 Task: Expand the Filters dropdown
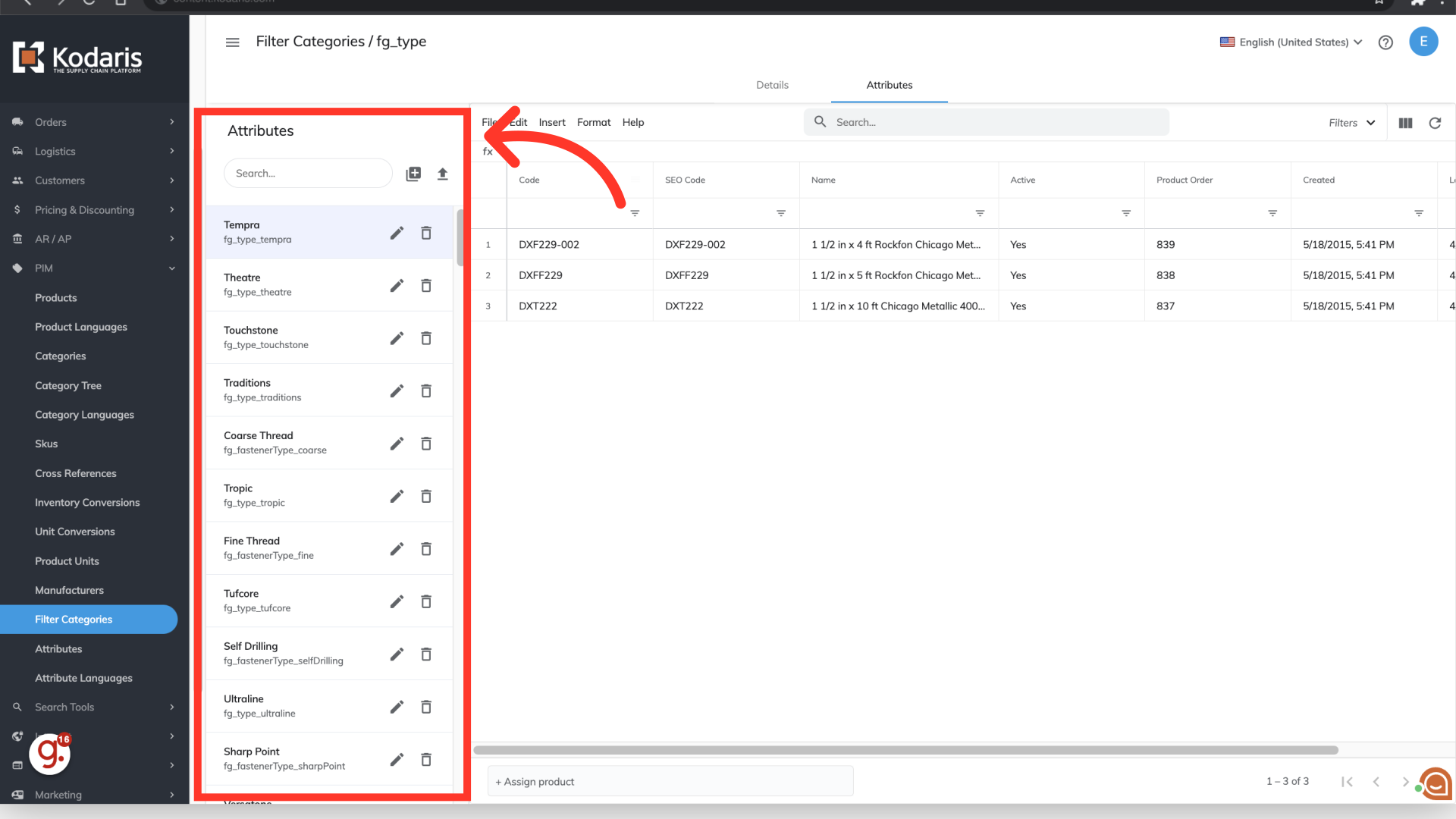[1351, 123]
